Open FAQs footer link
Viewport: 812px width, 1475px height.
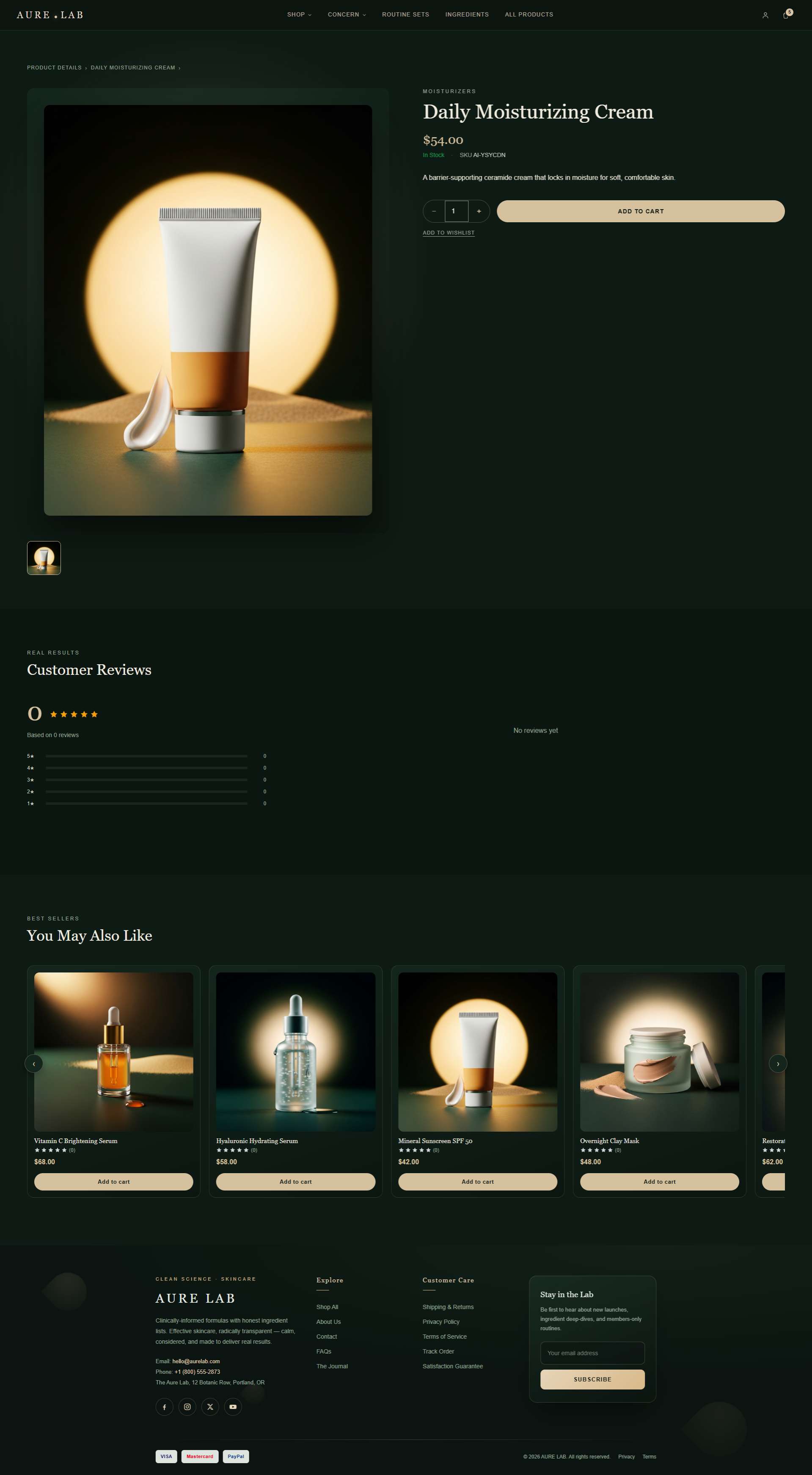click(x=324, y=1351)
